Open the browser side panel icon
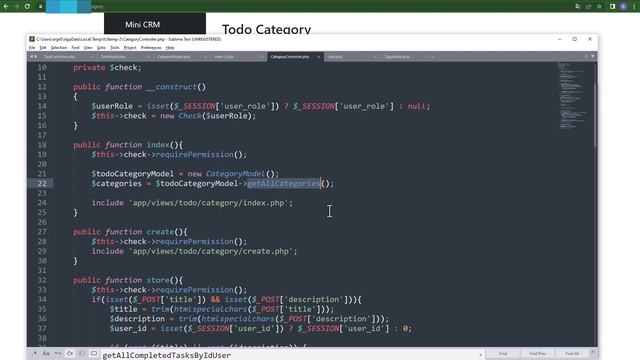Image resolution: width=640 pixels, height=360 pixels. click(612, 7)
